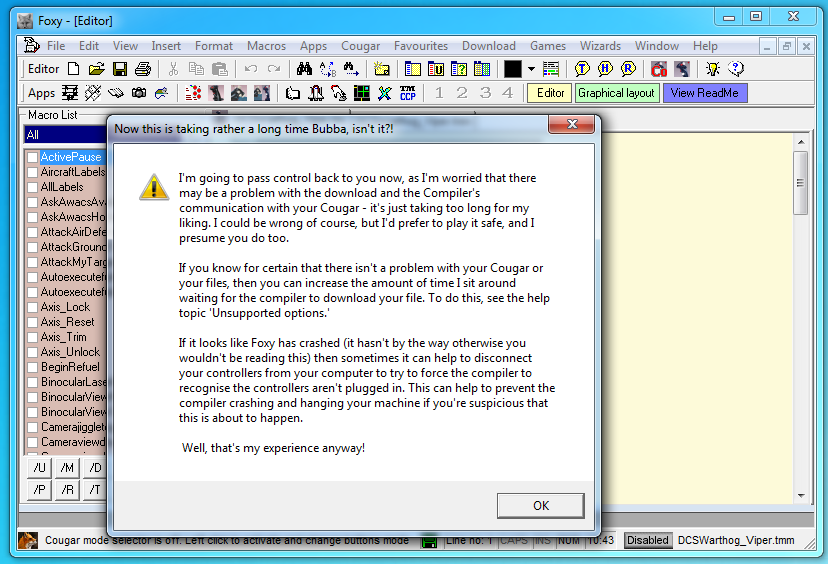828x568 pixels.
Task: Open the Favourites menu
Action: click(x=421, y=46)
